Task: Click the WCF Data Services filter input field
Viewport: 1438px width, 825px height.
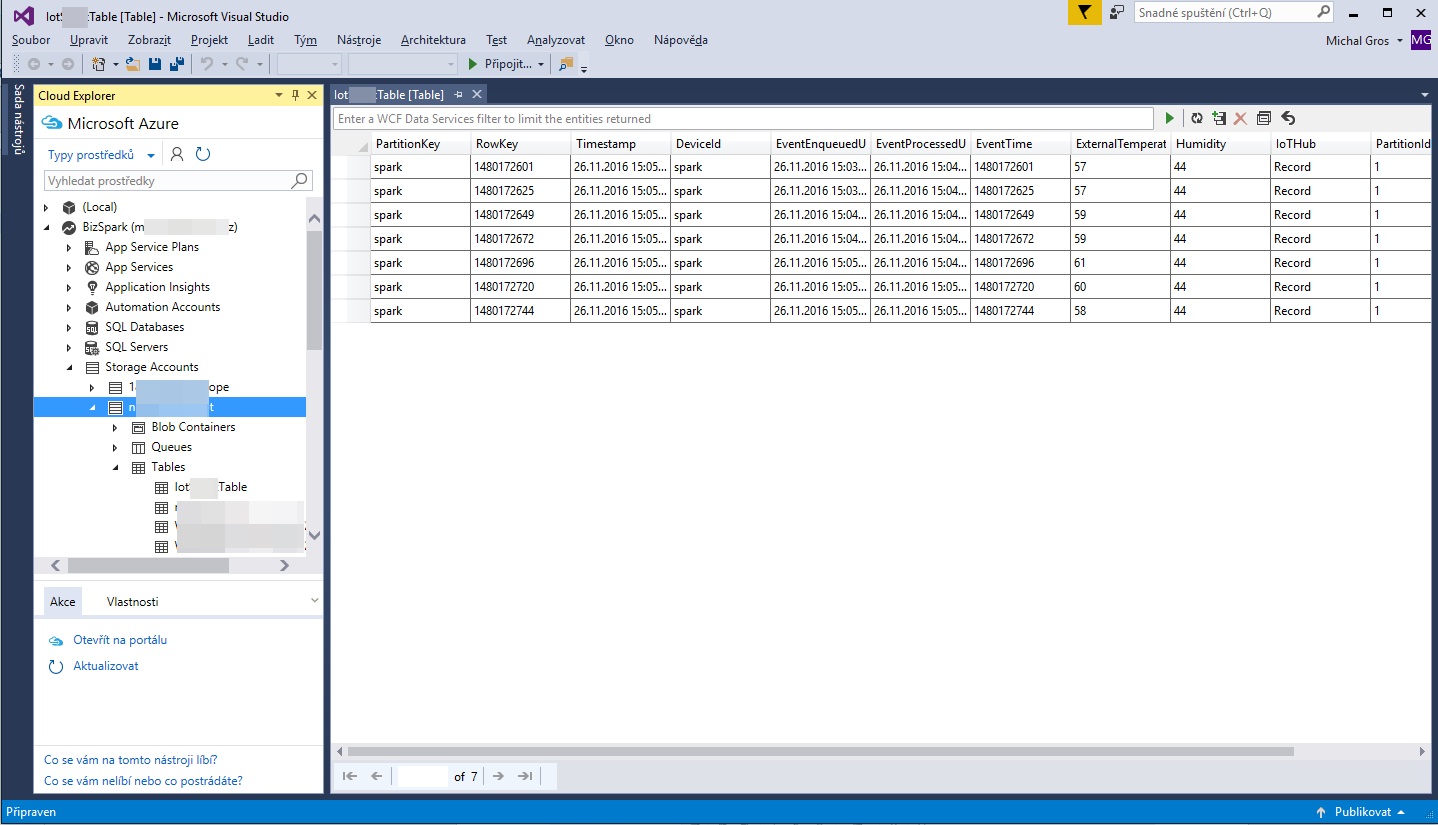Action: (745, 118)
